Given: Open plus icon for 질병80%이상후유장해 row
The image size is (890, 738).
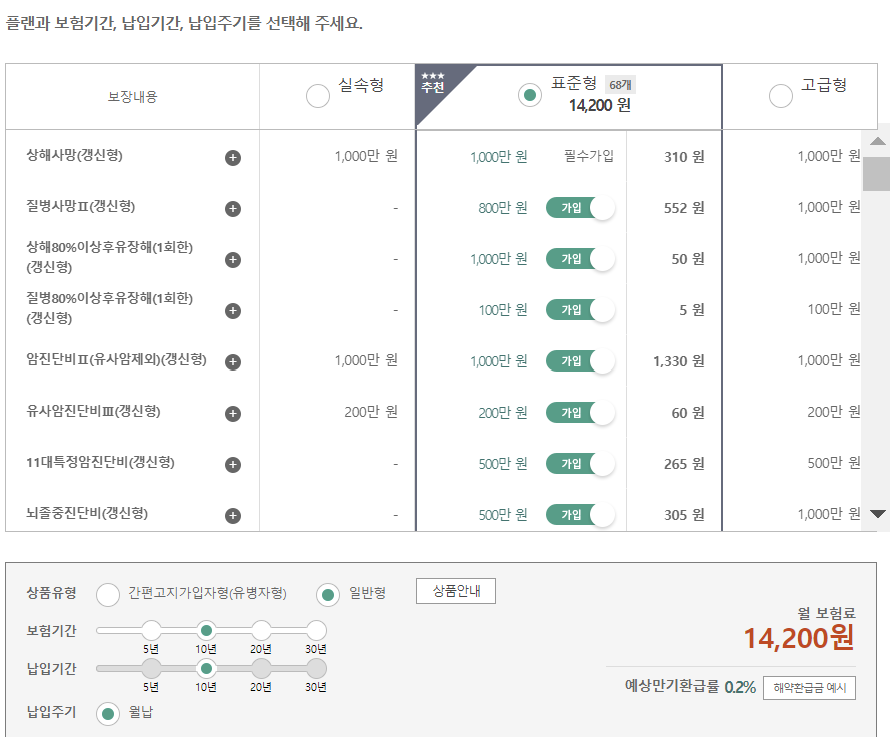Looking at the screenshot, I should point(233,311).
